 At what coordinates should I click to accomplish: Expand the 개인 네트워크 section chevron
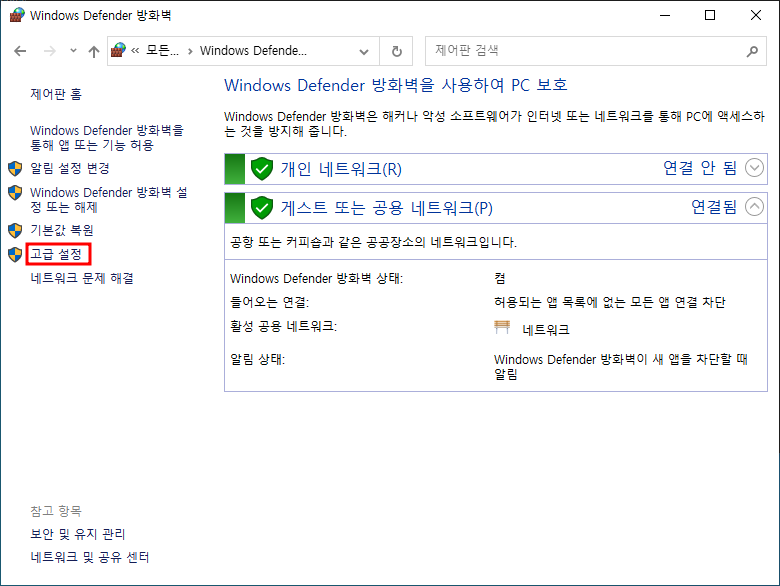pos(754,168)
